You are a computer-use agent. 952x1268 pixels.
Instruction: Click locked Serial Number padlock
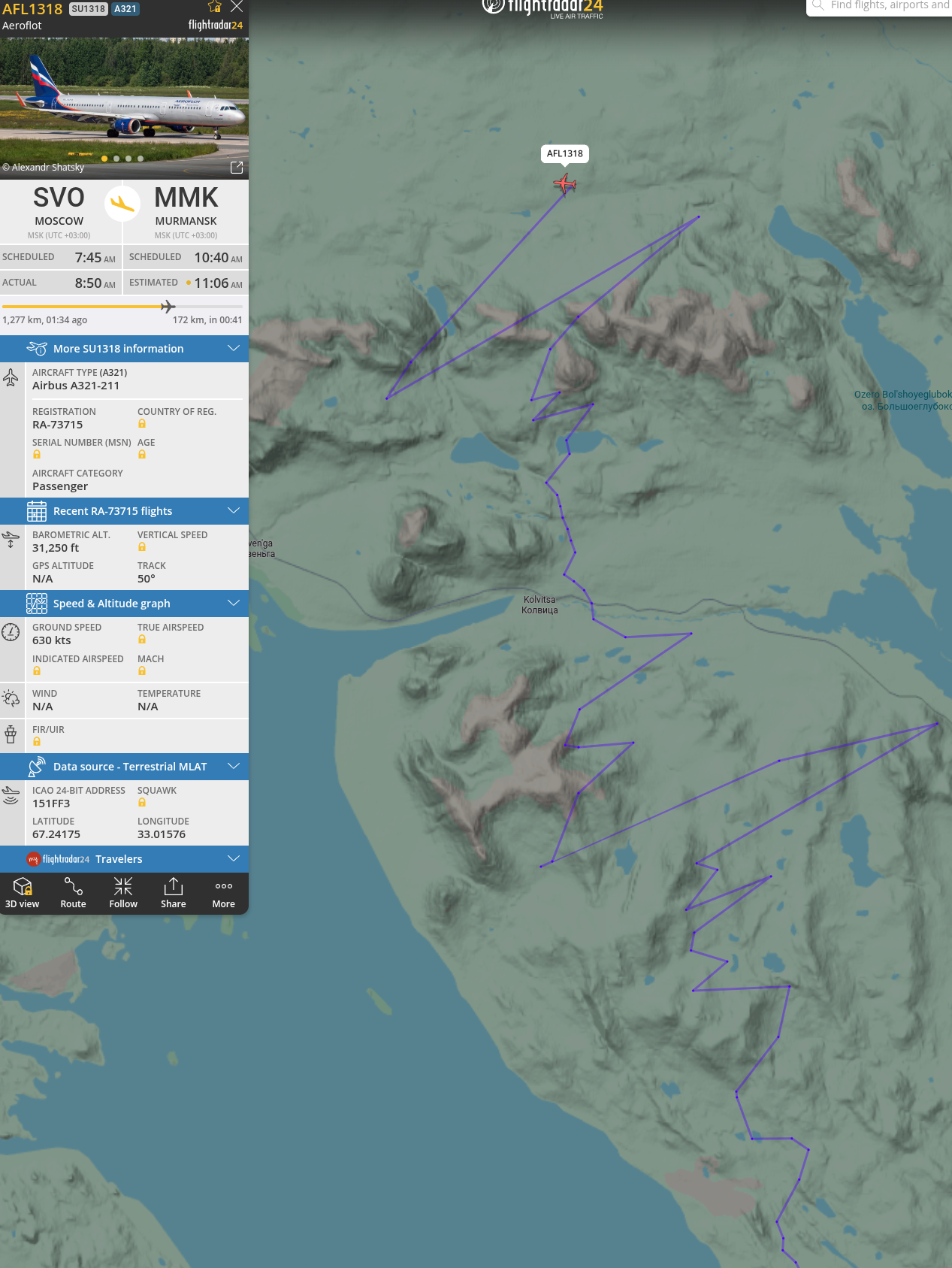coord(37,455)
